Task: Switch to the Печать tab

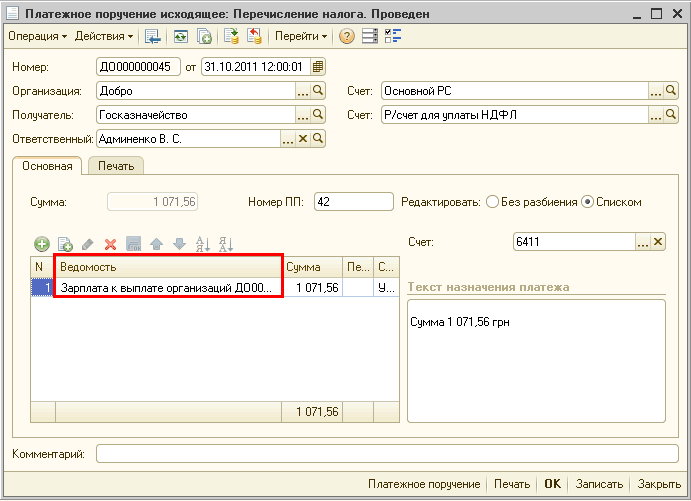Action: click(x=116, y=166)
